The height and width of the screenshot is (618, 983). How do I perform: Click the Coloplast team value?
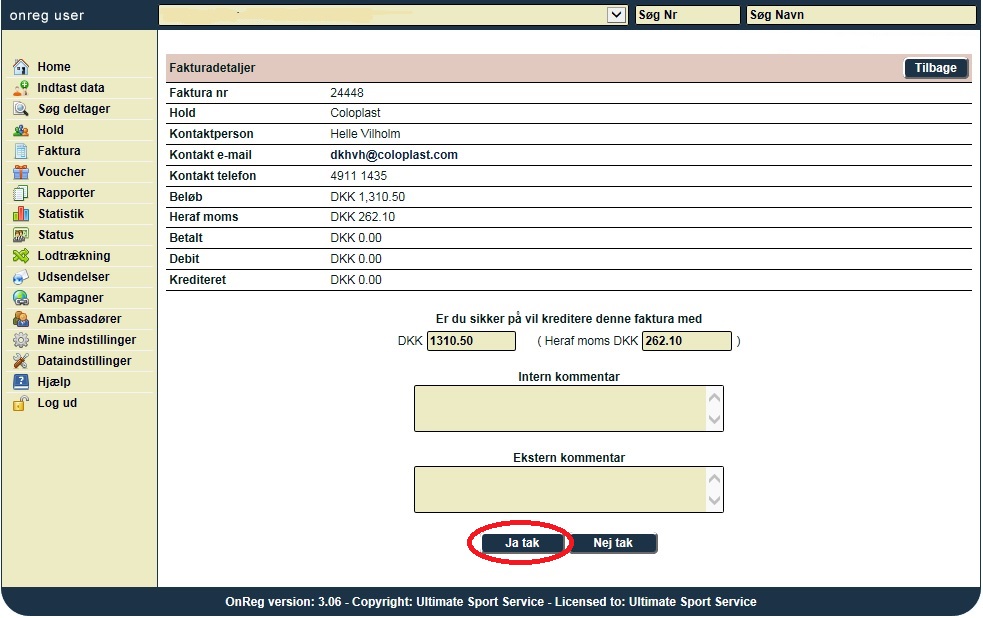pos(355,113)
